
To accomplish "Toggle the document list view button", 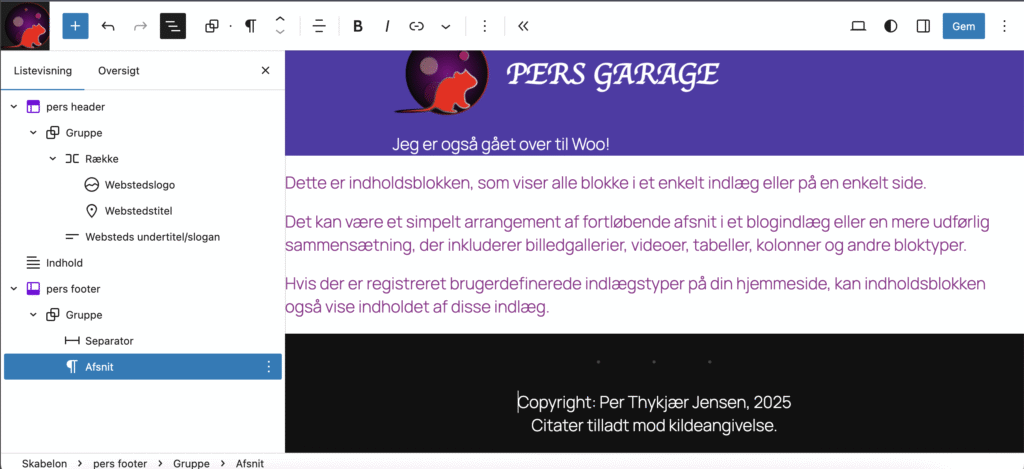I will (x=173, y=26).
